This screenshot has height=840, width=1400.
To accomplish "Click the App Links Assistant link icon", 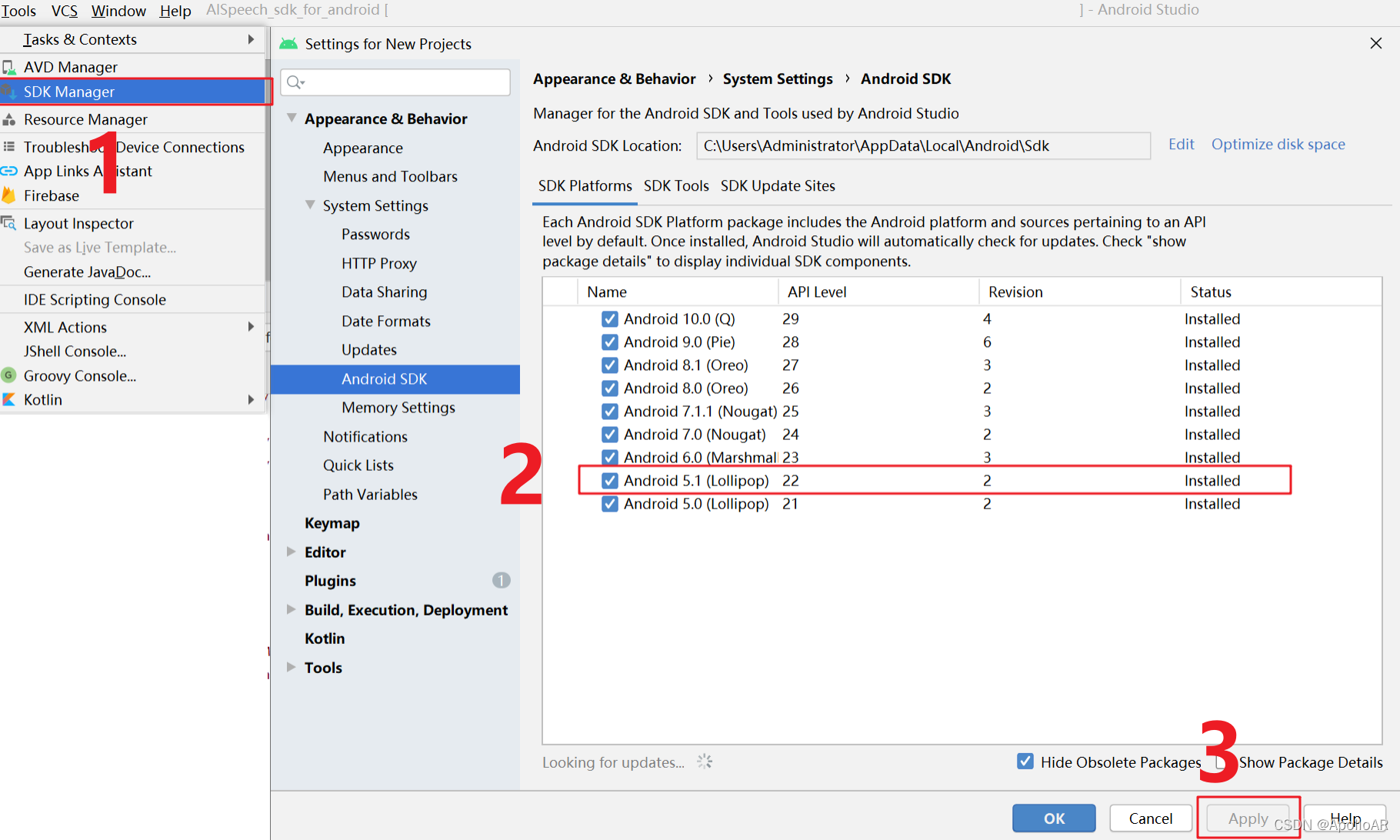I will tap(9, 171).
